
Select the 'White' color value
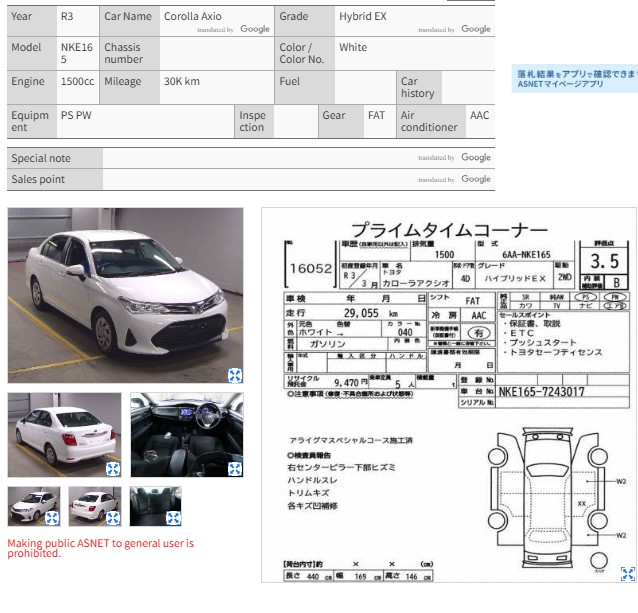point(353,47)
